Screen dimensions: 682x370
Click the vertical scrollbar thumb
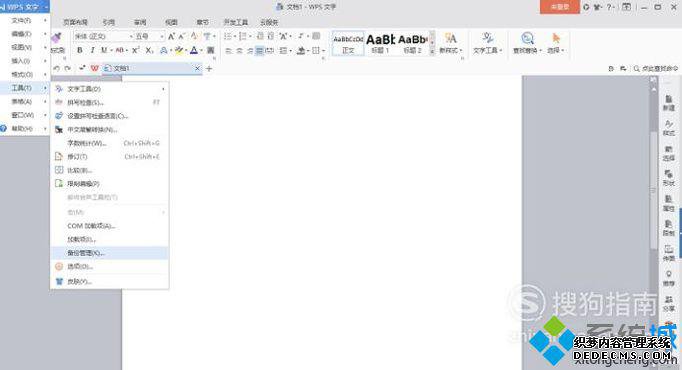tap(653, 189)
